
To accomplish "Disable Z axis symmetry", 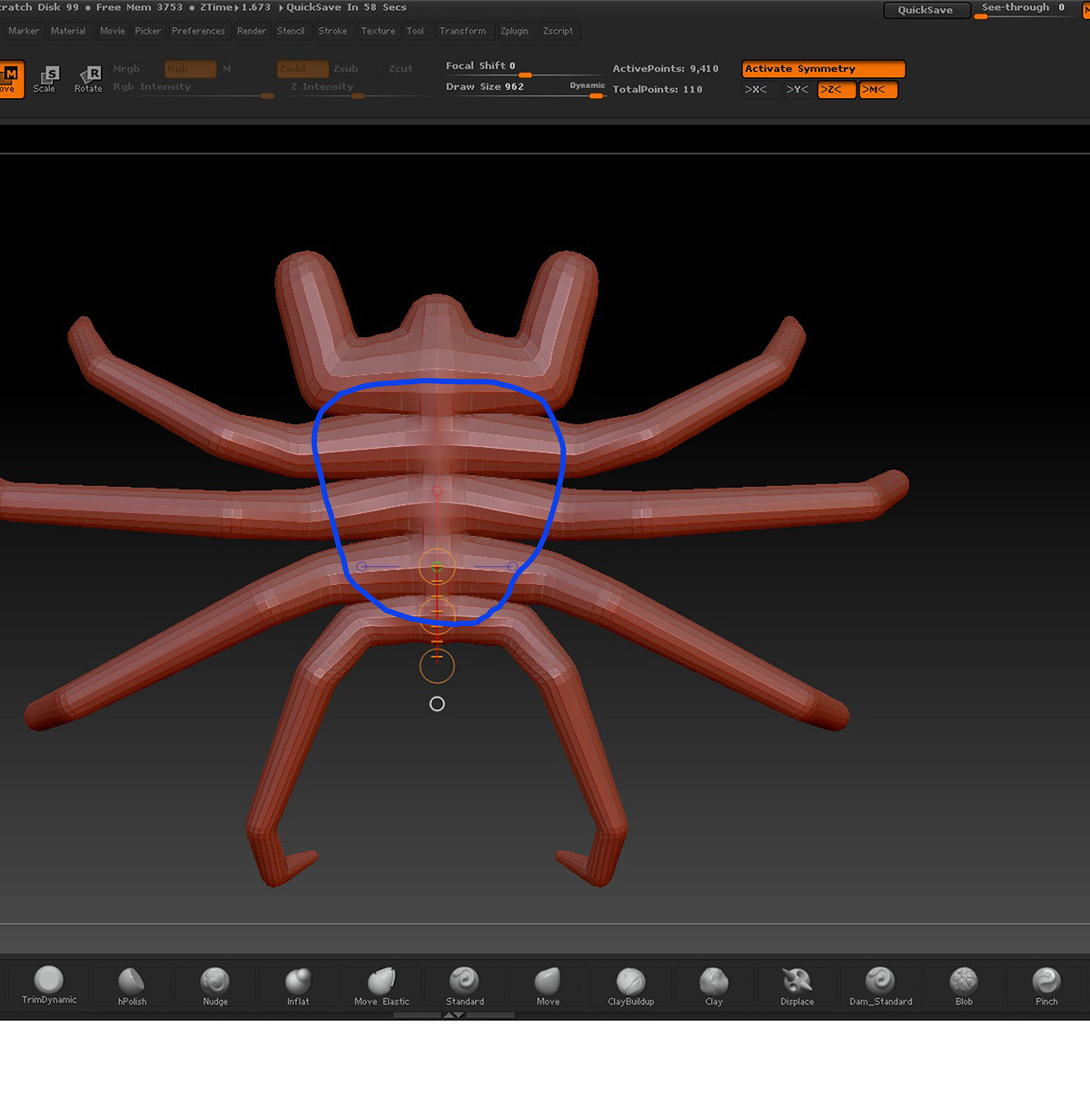I will [x=836, y=89].
